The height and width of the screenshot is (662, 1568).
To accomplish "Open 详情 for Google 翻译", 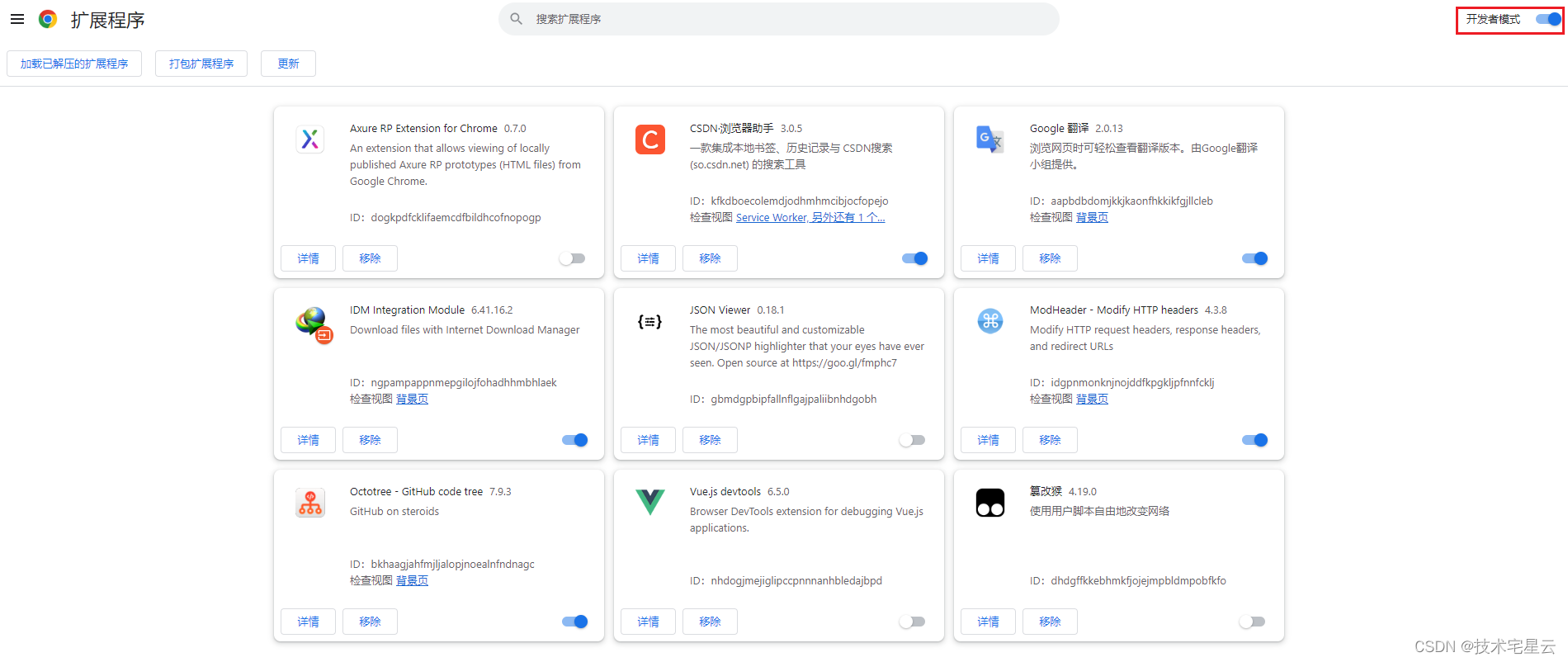I will [988, 258].
